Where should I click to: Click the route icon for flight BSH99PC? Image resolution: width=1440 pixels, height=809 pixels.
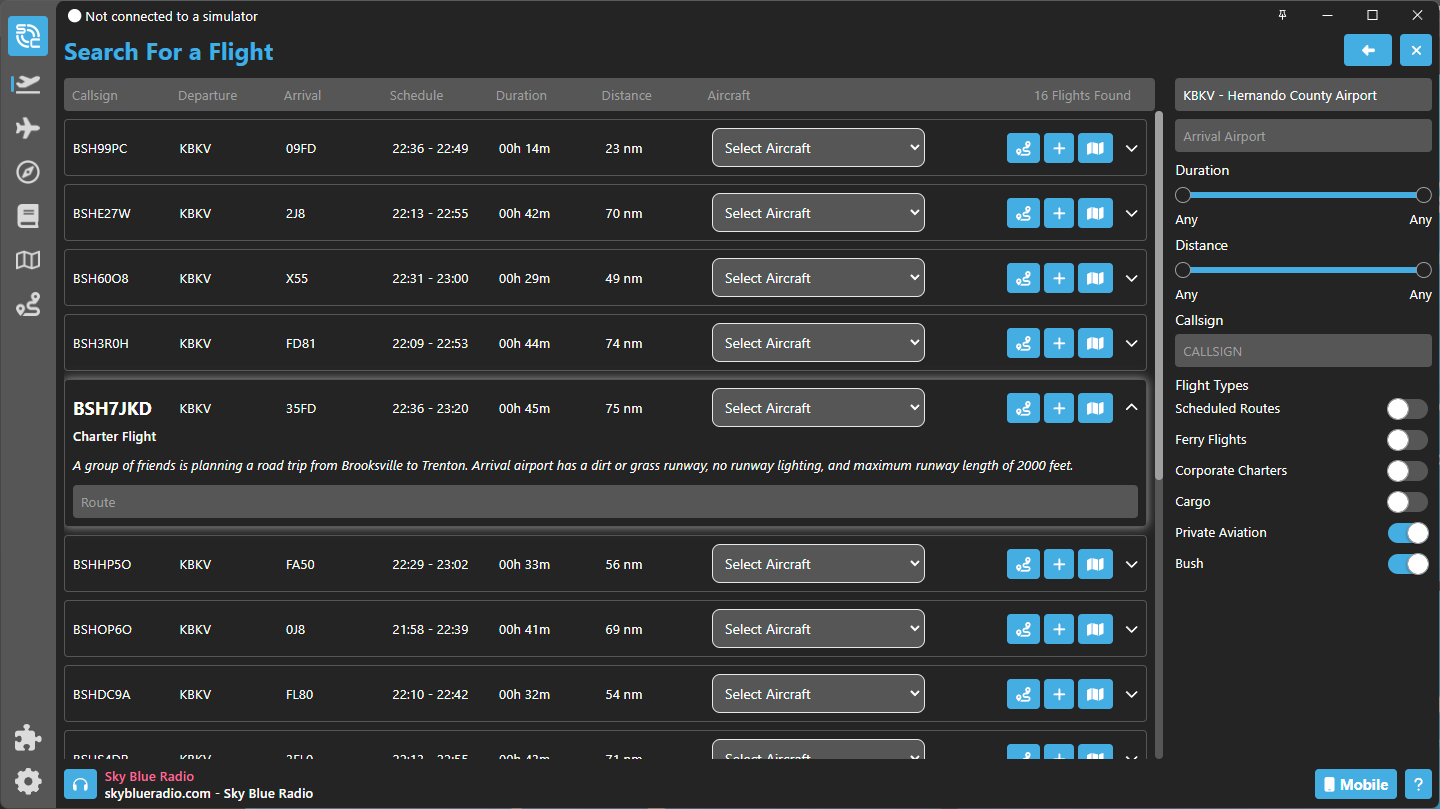coord(1023,148)
